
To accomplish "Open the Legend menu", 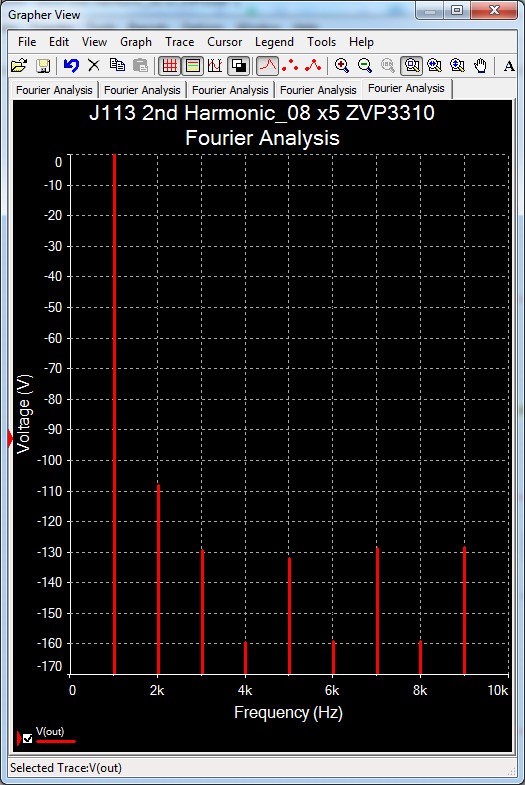I will click(x=274, y=42).
